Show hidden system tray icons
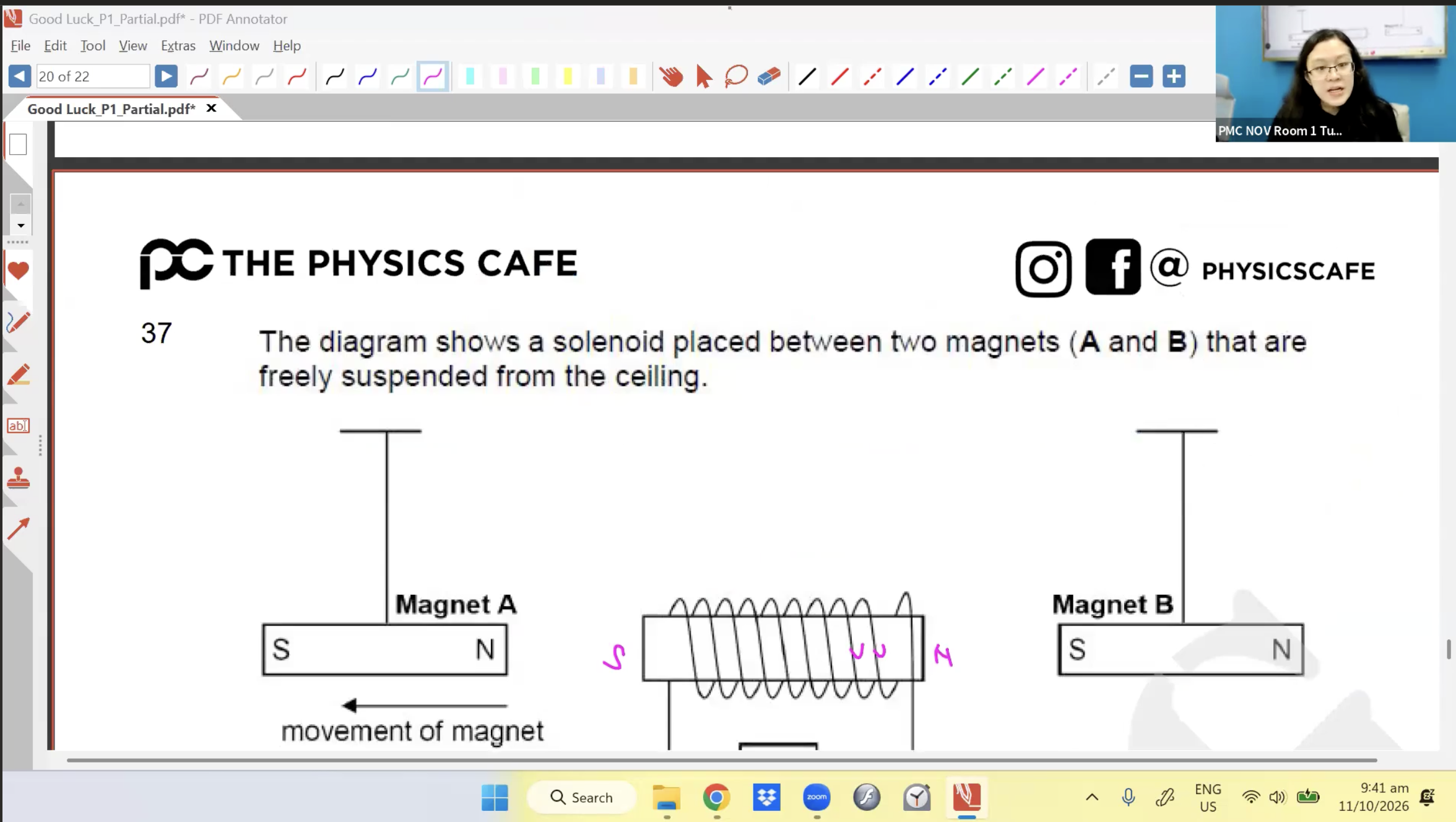 coord(1092,797)
